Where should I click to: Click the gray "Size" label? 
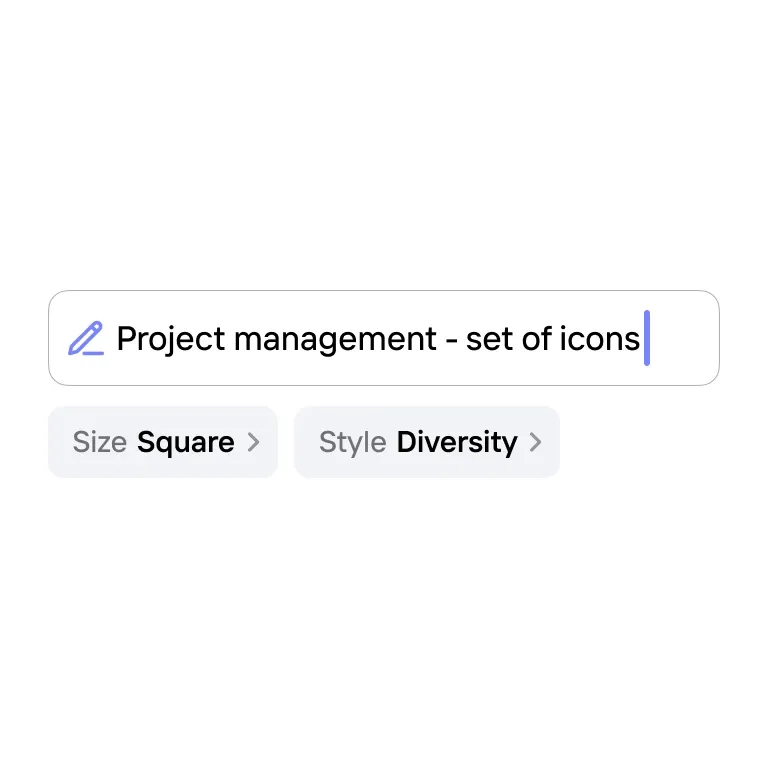[x=100, y=442]
